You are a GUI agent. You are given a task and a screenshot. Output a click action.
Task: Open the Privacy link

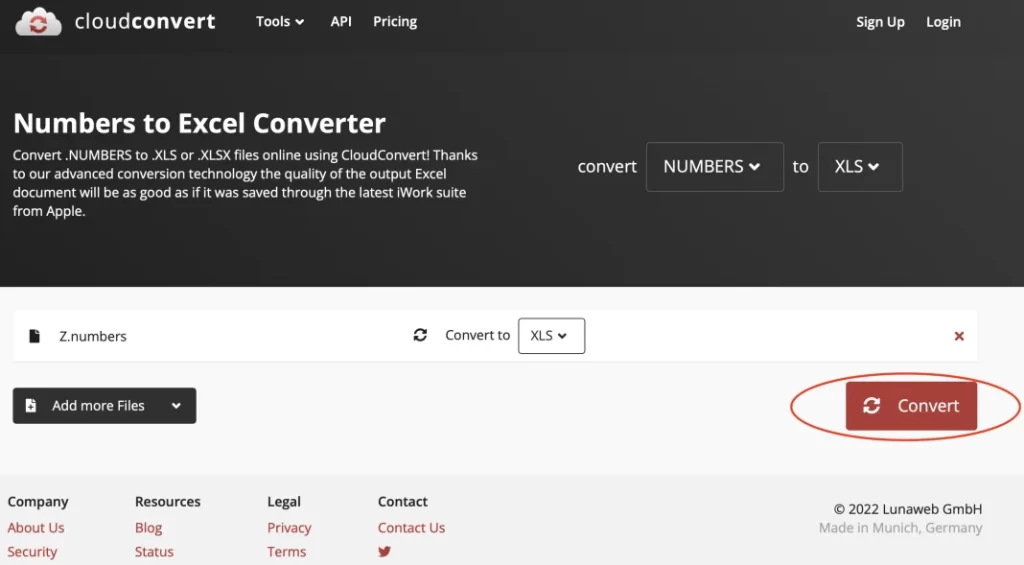click(x=289, y=528)
